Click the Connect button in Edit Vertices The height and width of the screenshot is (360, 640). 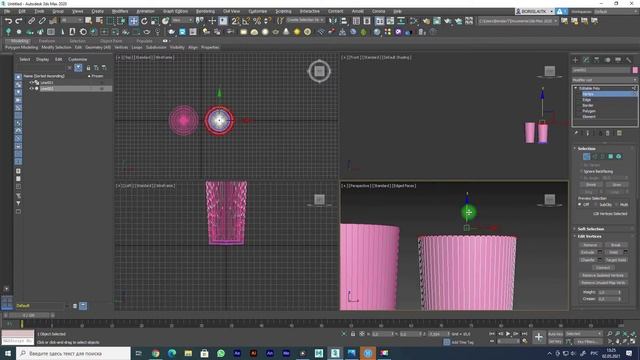[603, 268]
